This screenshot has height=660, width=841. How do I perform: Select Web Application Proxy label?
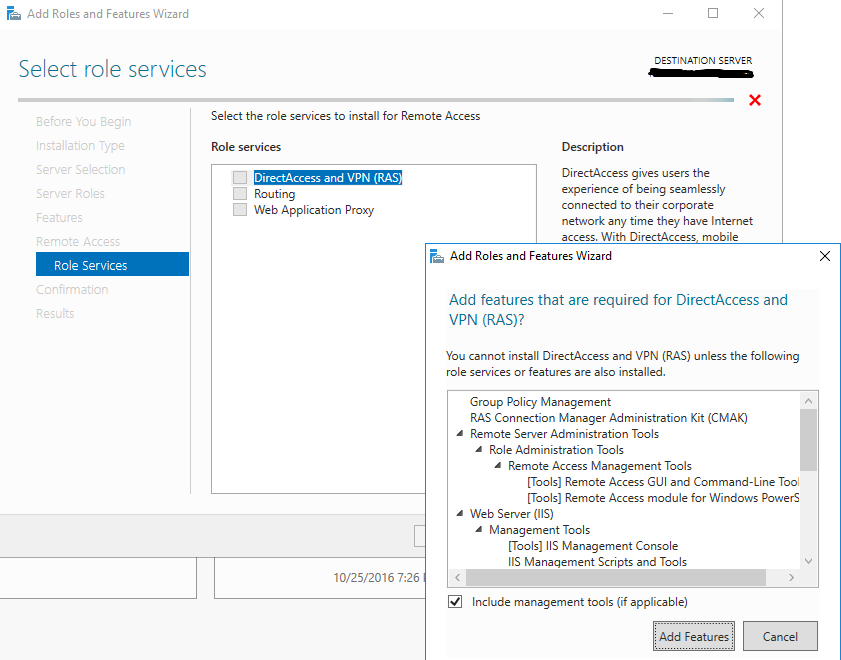point(314,210)
